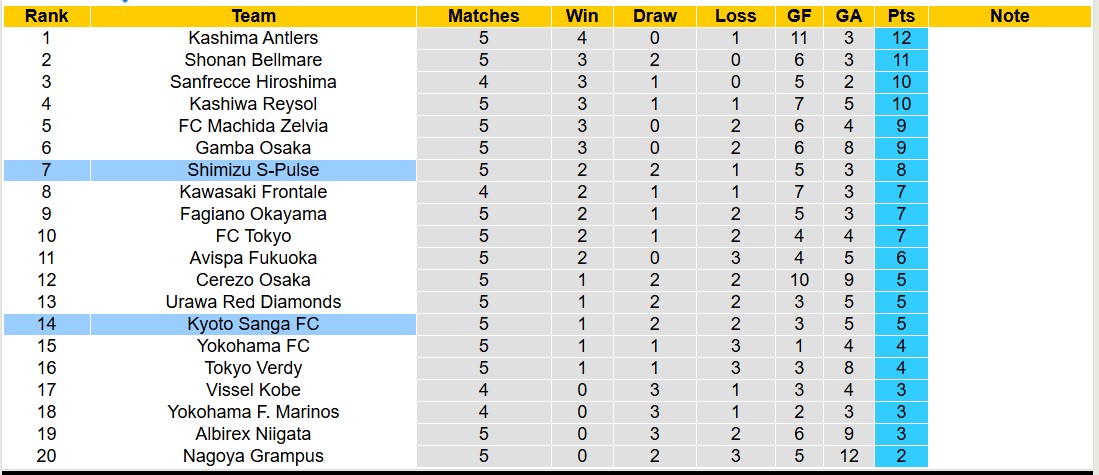Click Sanfrecce Hiroshima in the standings
The width and height of the screenshot is (1099, 475).
[253, 82]
